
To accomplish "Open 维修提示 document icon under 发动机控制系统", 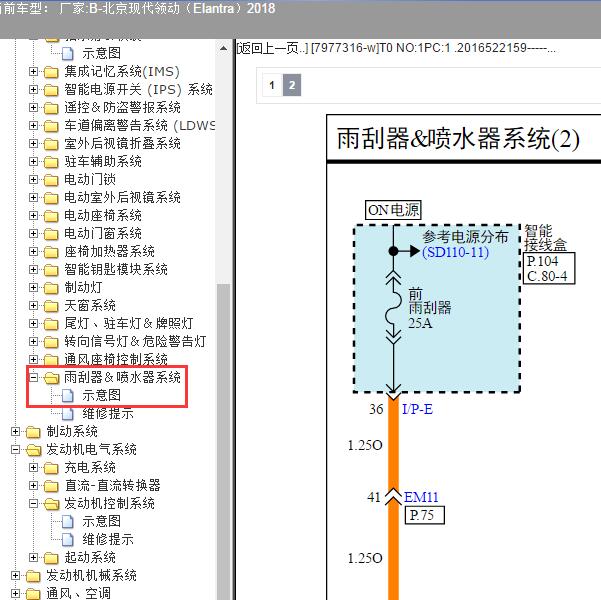I will pyautogui.click(x=68, y=539).
